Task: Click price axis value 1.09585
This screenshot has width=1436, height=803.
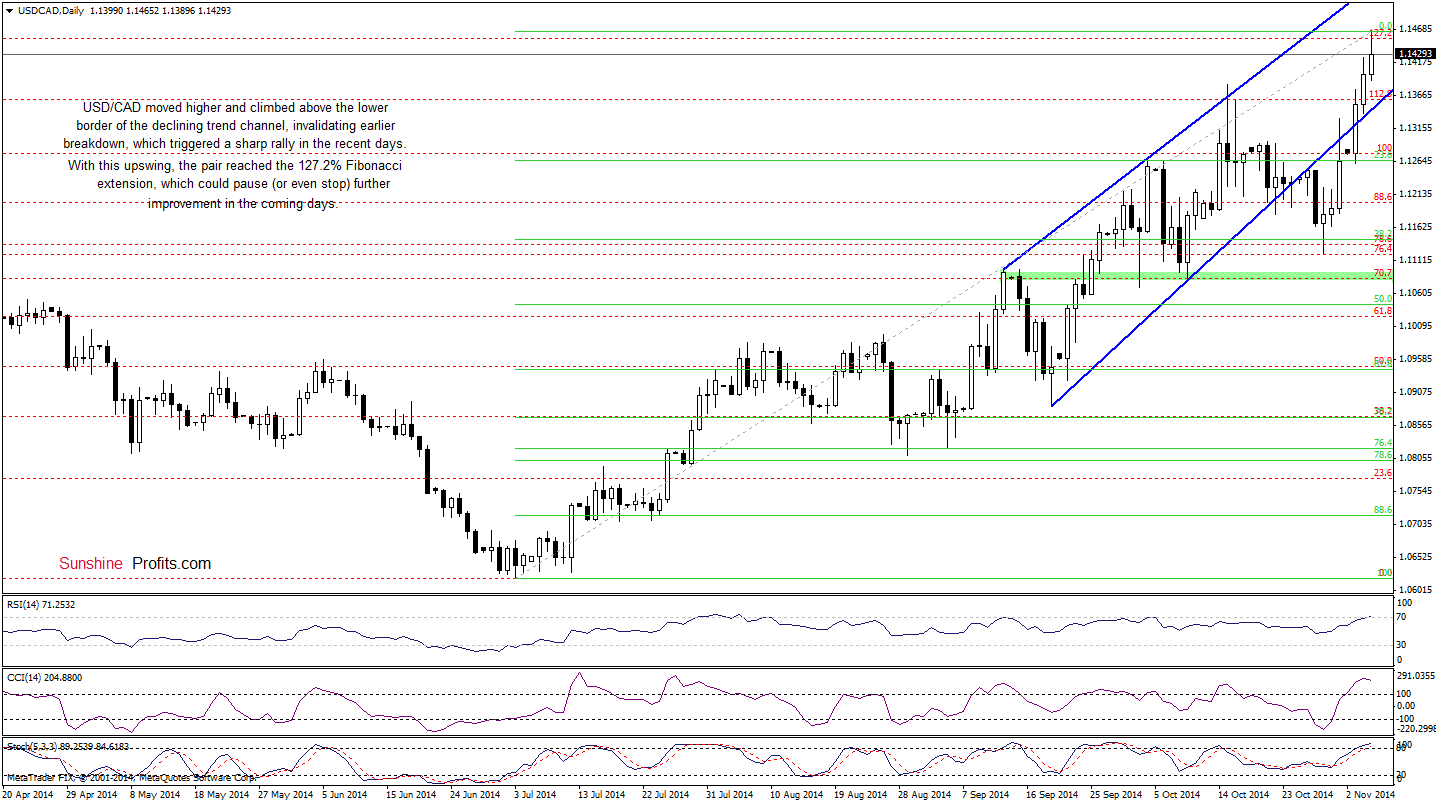Action: [1414, 359]
